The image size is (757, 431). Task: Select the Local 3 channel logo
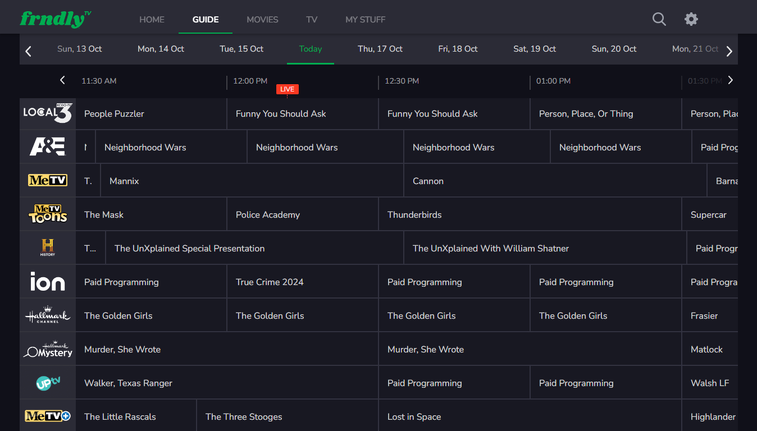click(x=48, y=113)
